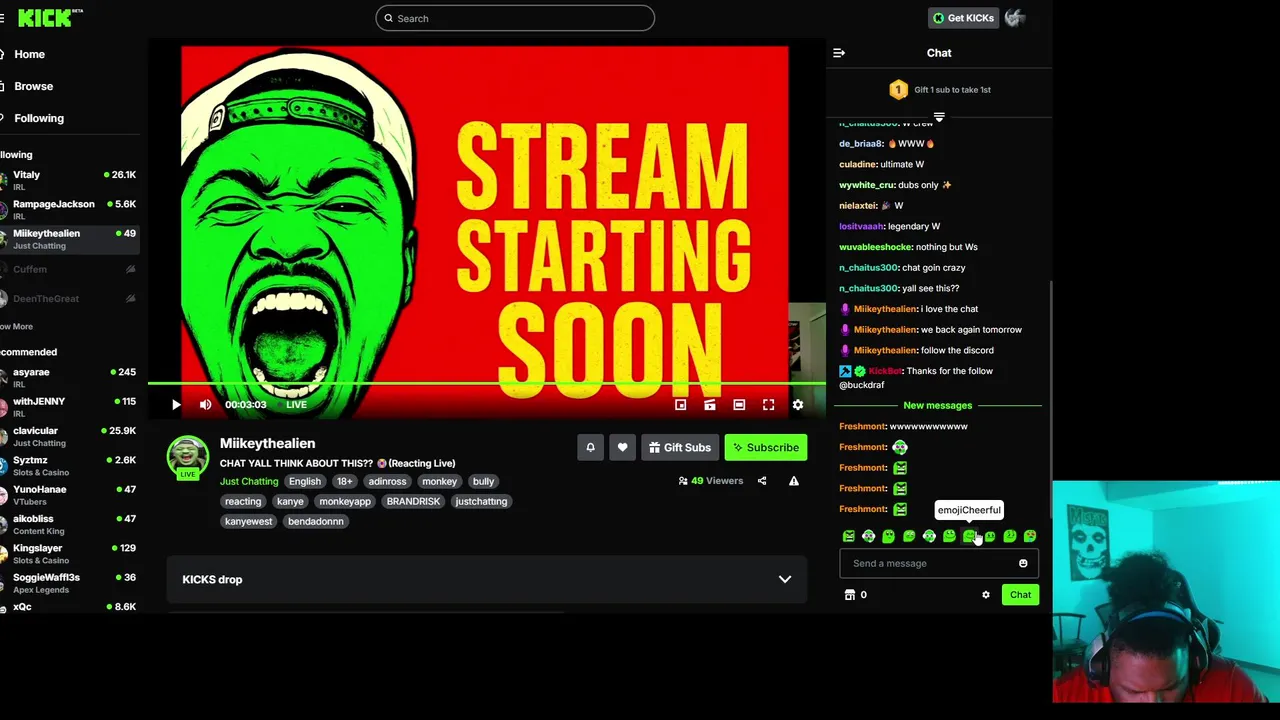Click the Gift Subs button
1280x720 pixels.
[679, 448]
